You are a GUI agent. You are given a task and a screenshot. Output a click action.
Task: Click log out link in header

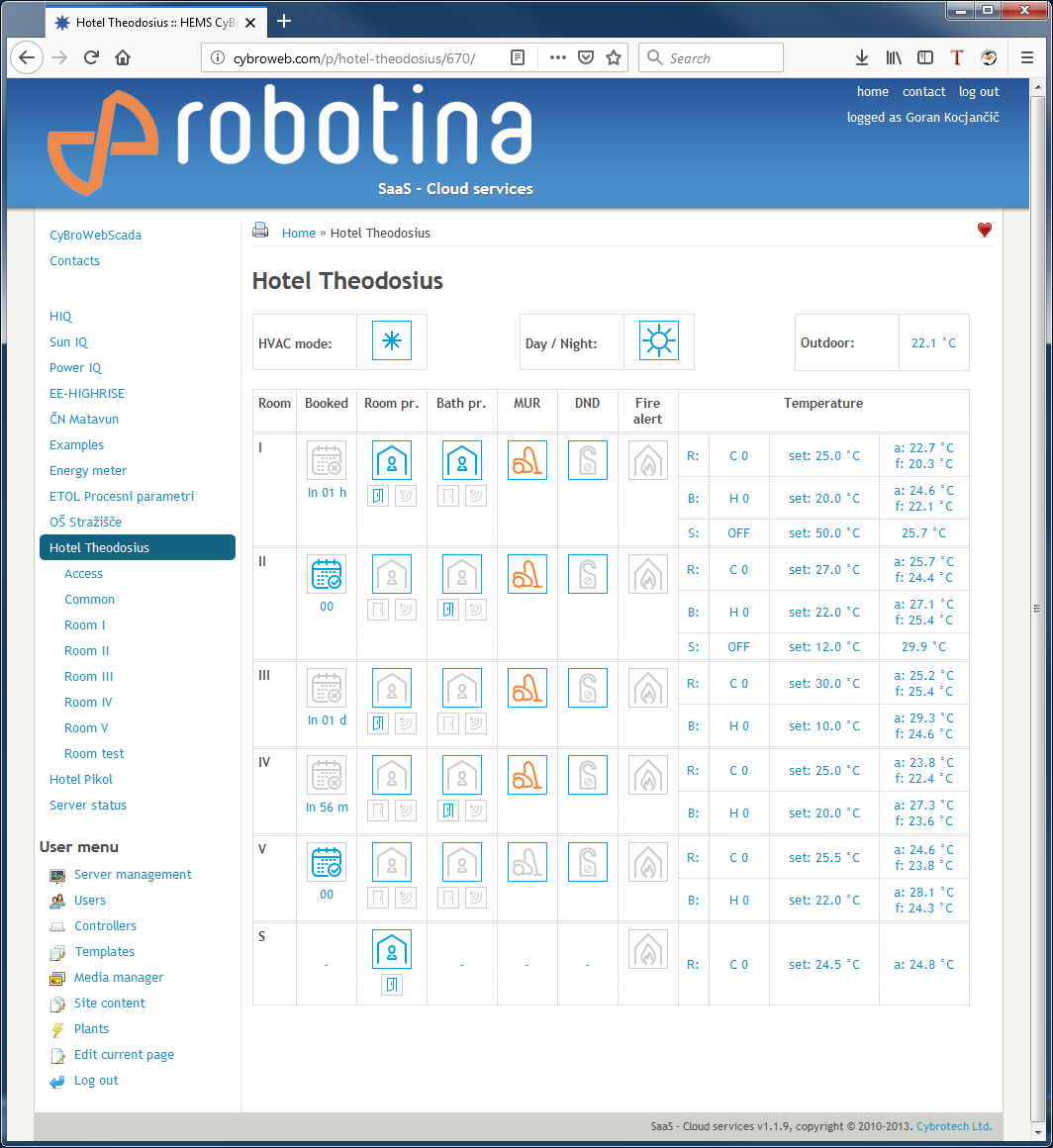(x=979, y=92)
